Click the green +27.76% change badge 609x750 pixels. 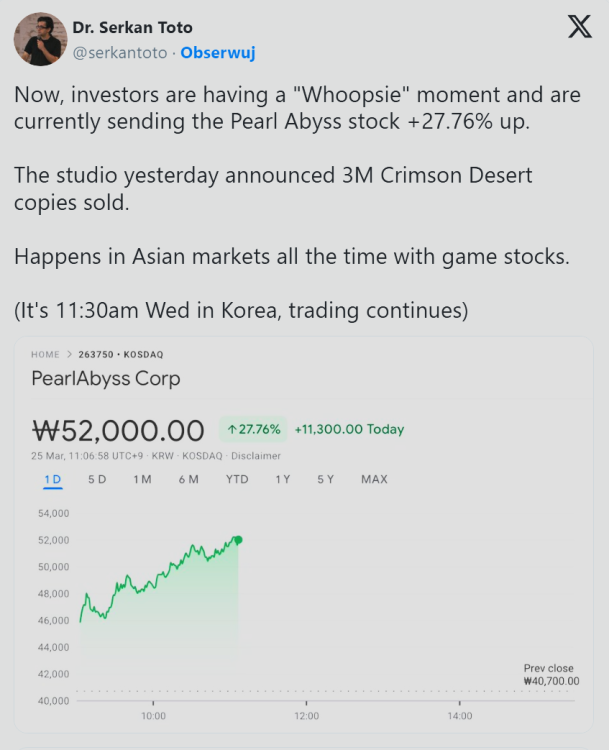click(253, 429)
